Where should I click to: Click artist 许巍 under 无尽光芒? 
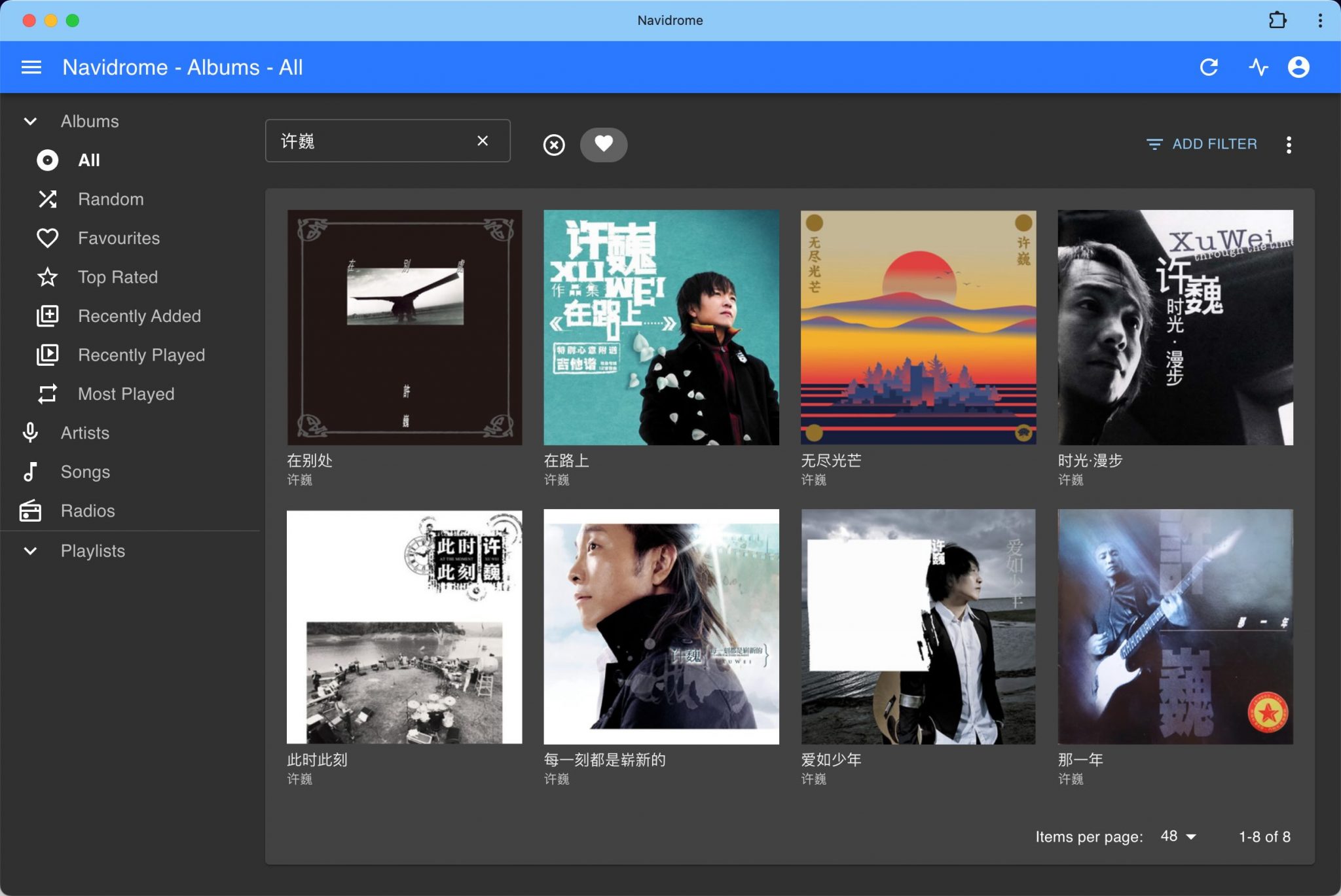pyautogui.click(x=813, y=480)
